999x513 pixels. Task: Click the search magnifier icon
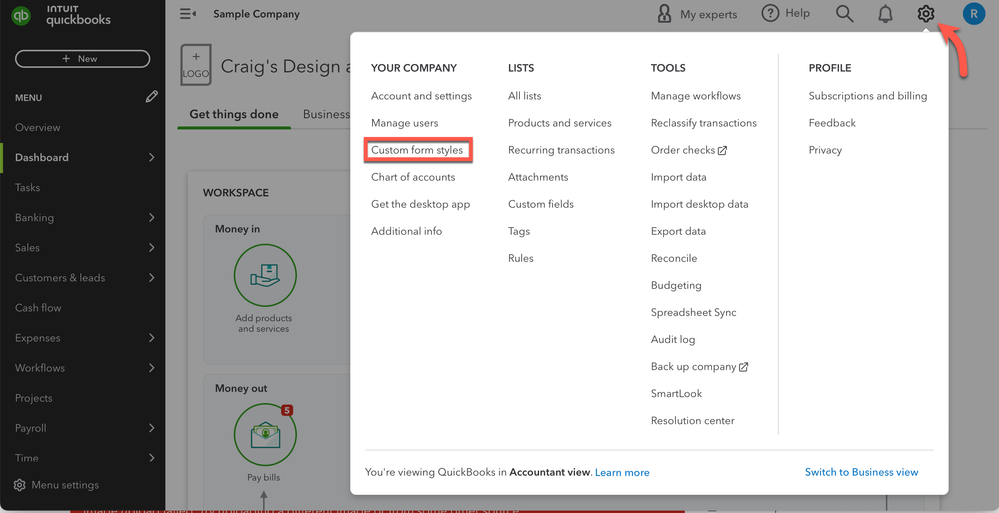(x=845, y=14)
